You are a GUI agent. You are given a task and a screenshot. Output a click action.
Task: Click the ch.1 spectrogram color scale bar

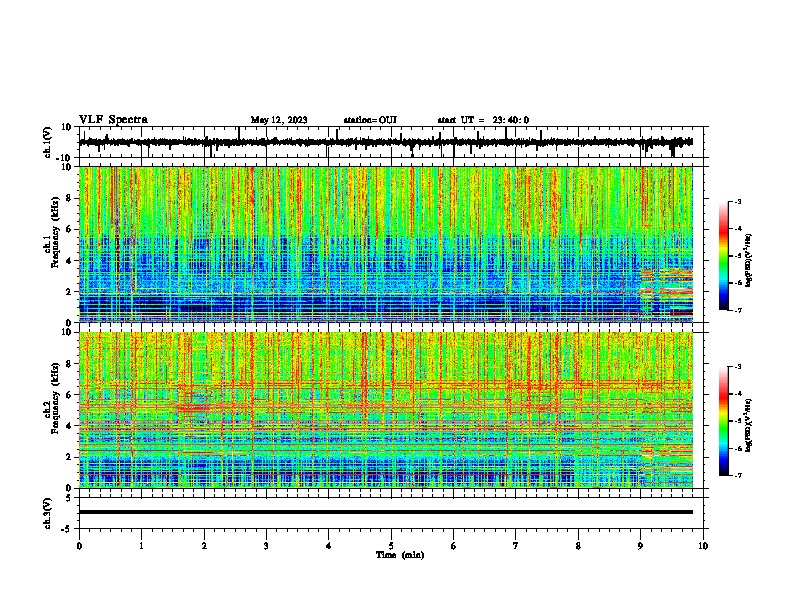point(724,256)
